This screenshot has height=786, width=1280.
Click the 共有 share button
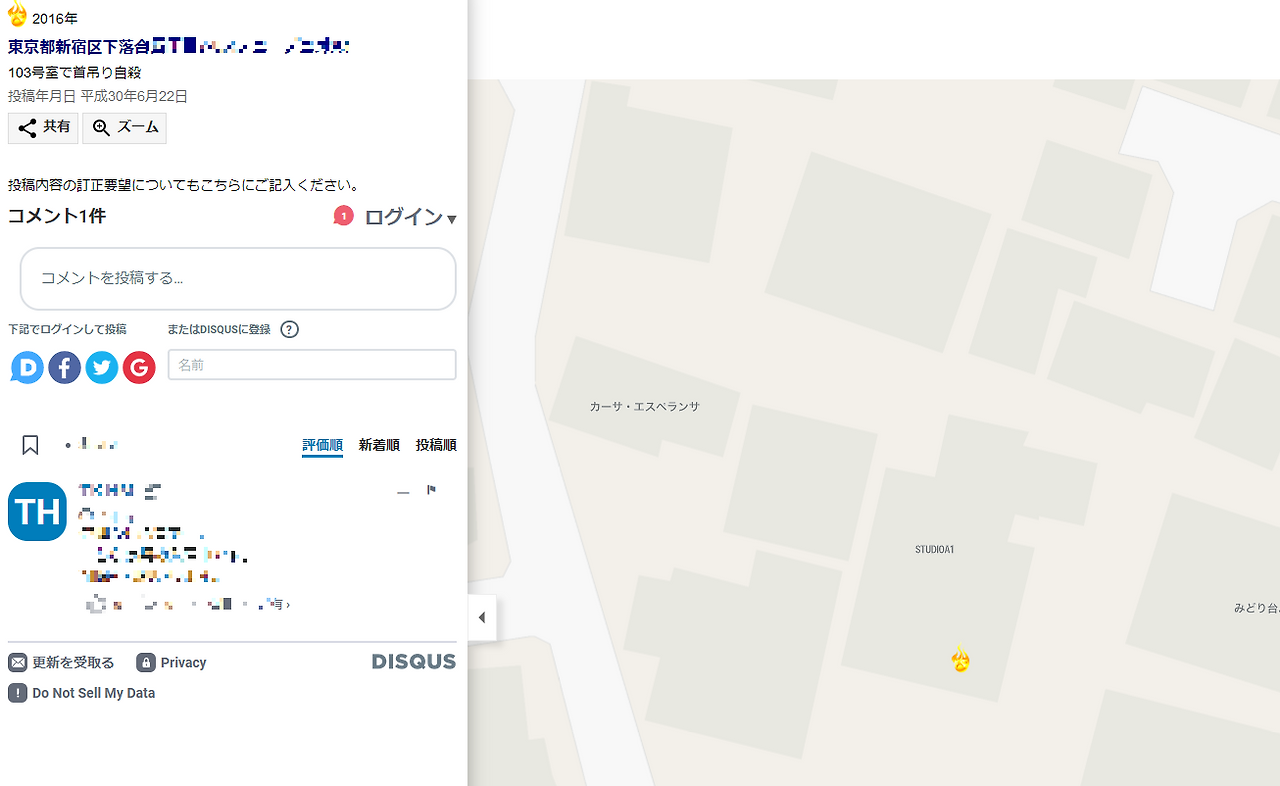tap(42, 127)
